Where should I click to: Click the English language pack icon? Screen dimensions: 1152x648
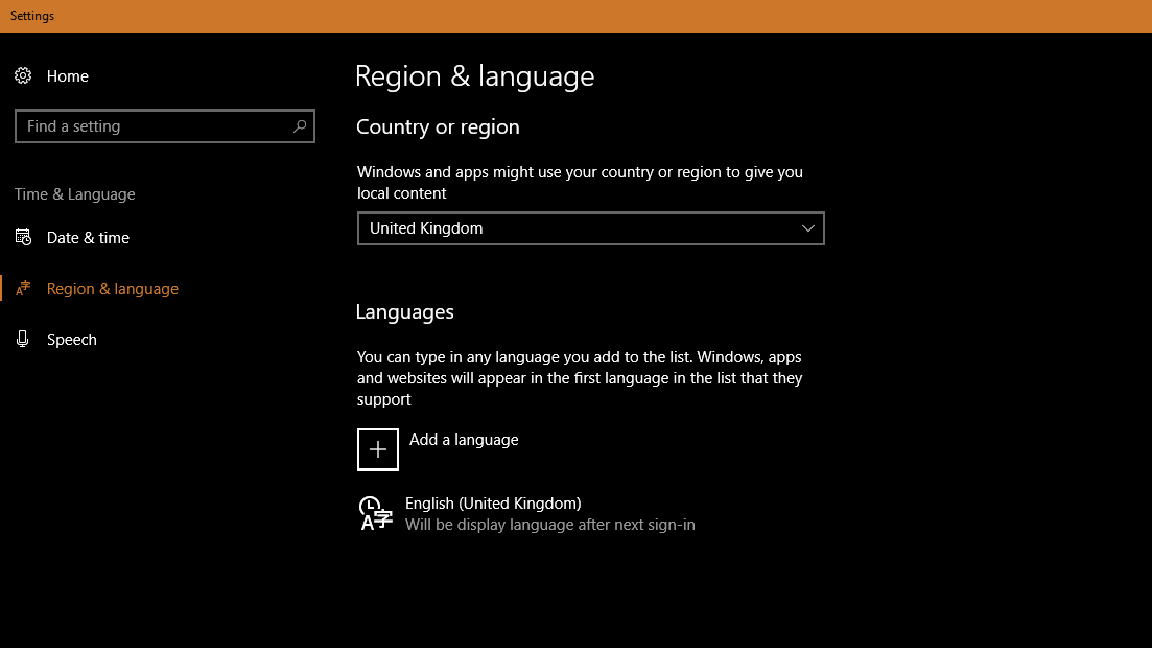coord(375,513)
